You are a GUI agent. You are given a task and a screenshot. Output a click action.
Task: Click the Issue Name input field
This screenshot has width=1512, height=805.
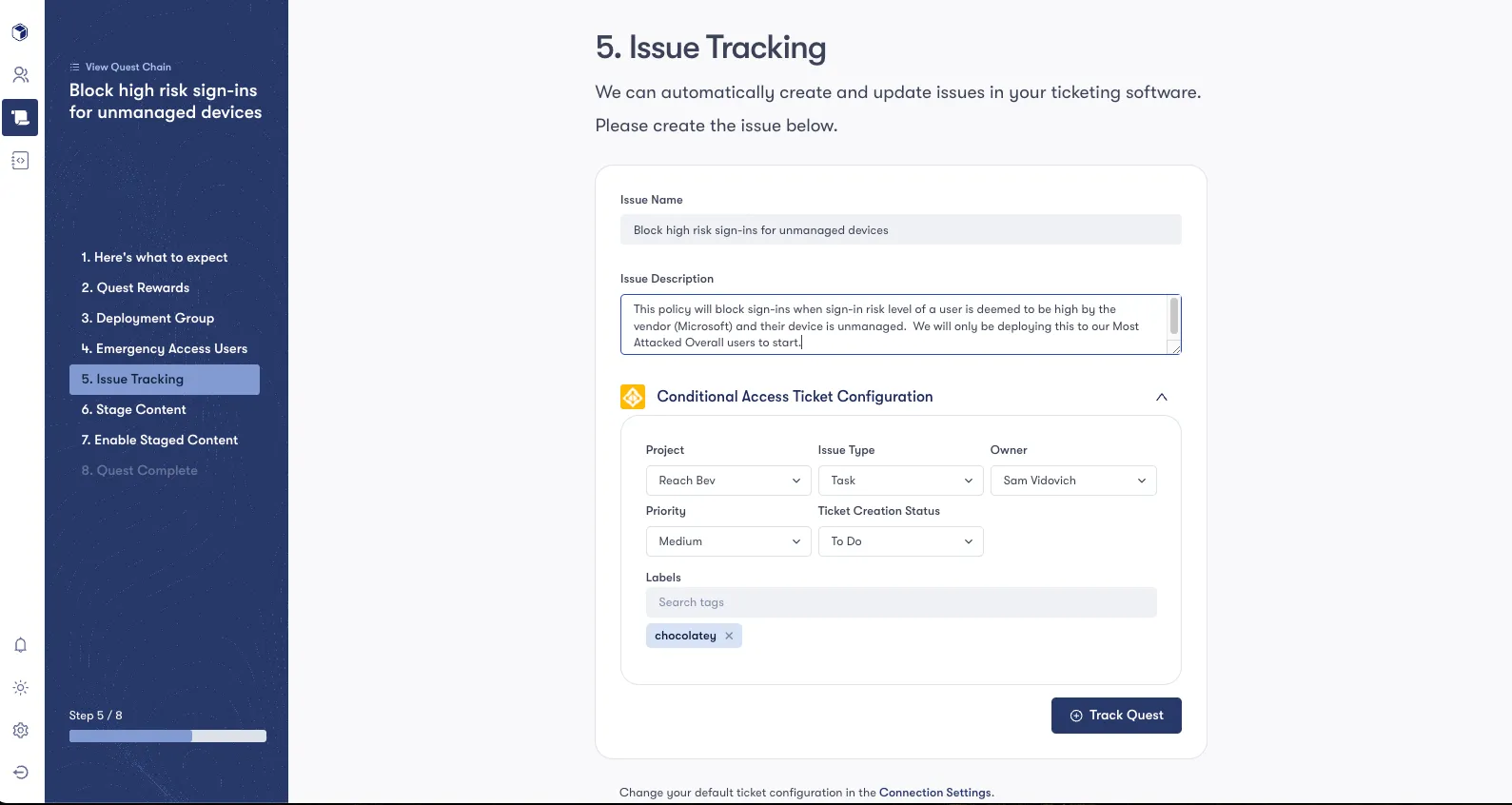[x=900, y=229]
